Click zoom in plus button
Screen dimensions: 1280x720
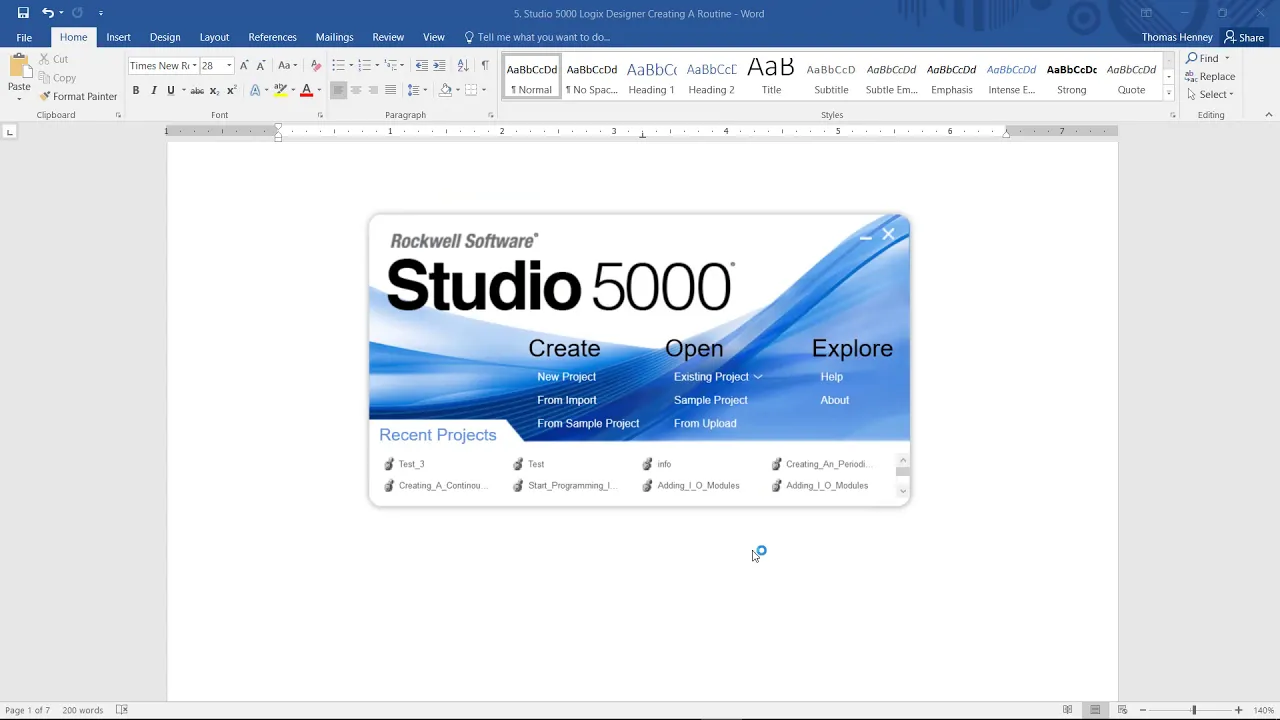tap(1238, 710)
